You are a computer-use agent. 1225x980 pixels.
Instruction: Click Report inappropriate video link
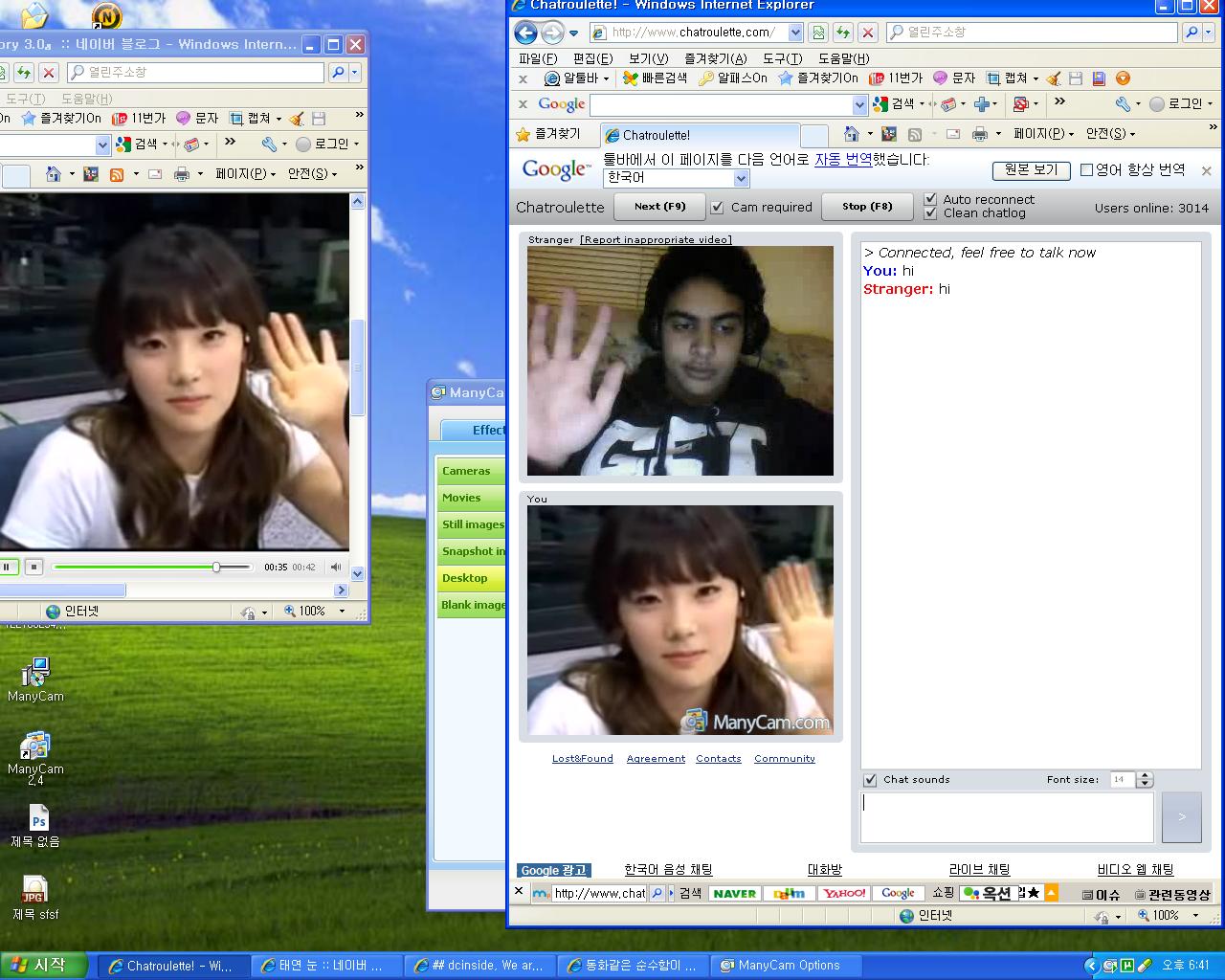tap(656, 239)
